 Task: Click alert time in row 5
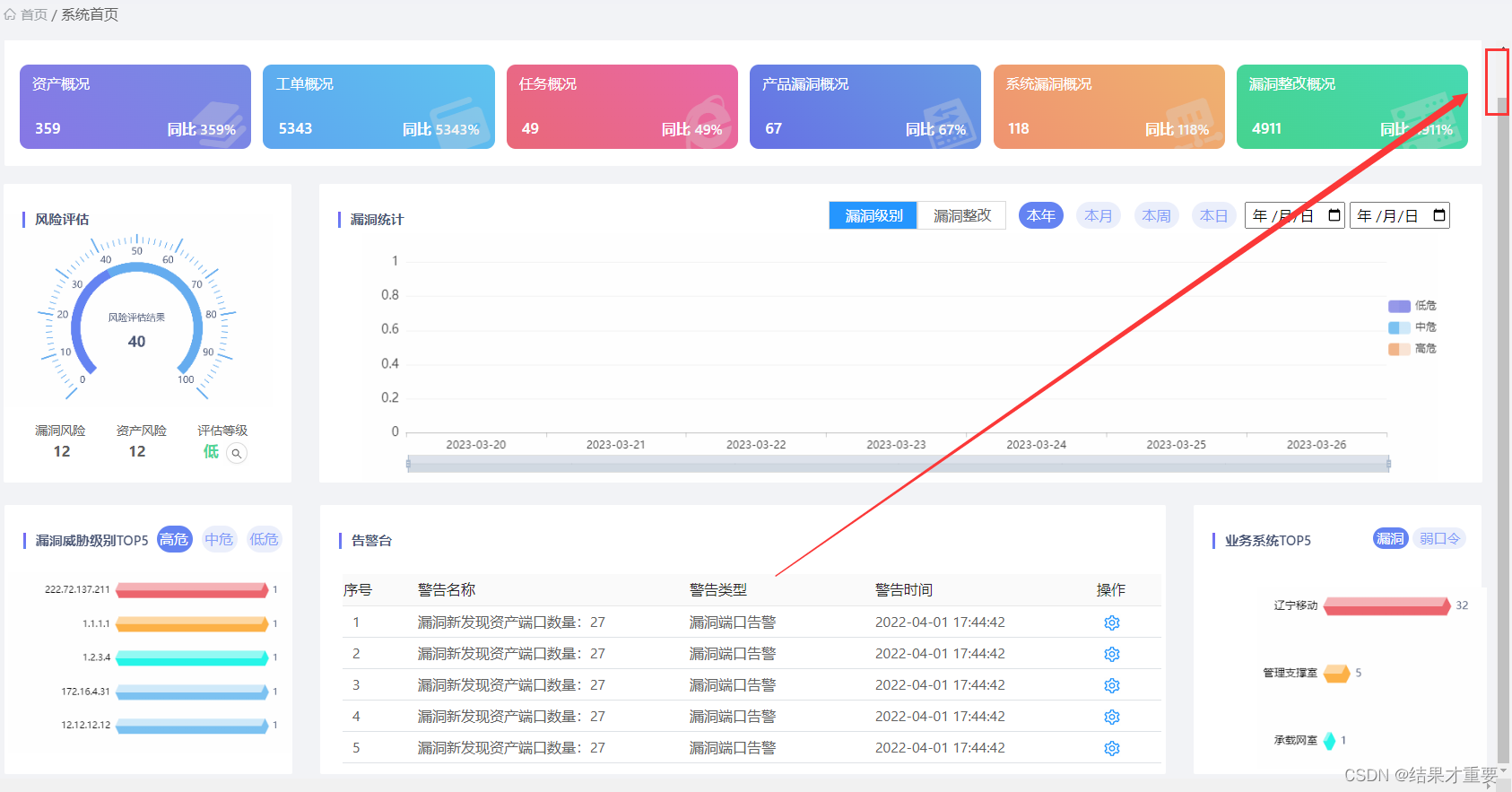tap(940, 748)
